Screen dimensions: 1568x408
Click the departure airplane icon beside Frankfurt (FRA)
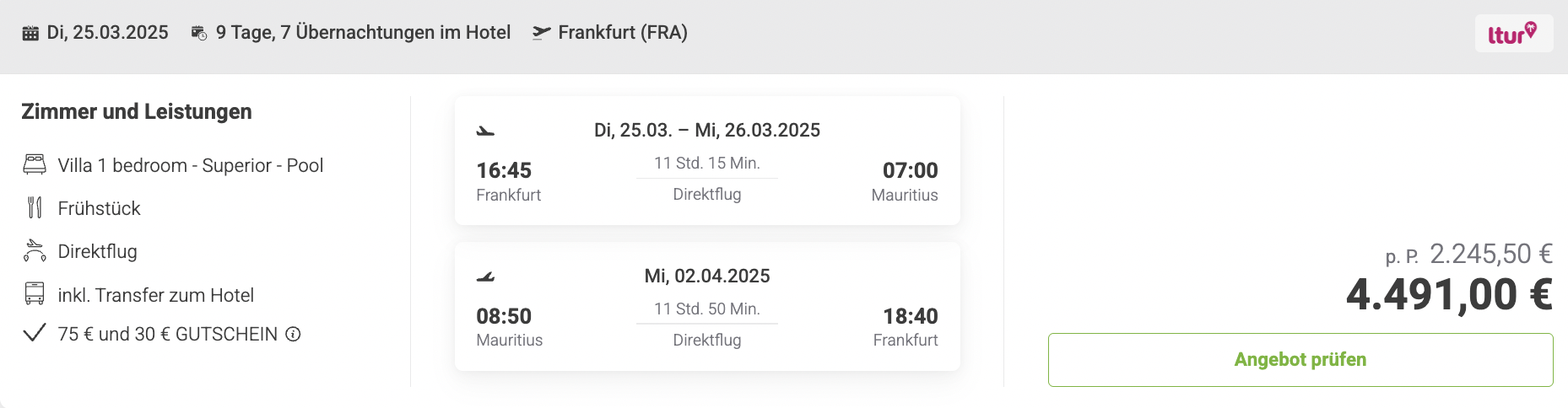pyautogui.click(x=541, y=33)
